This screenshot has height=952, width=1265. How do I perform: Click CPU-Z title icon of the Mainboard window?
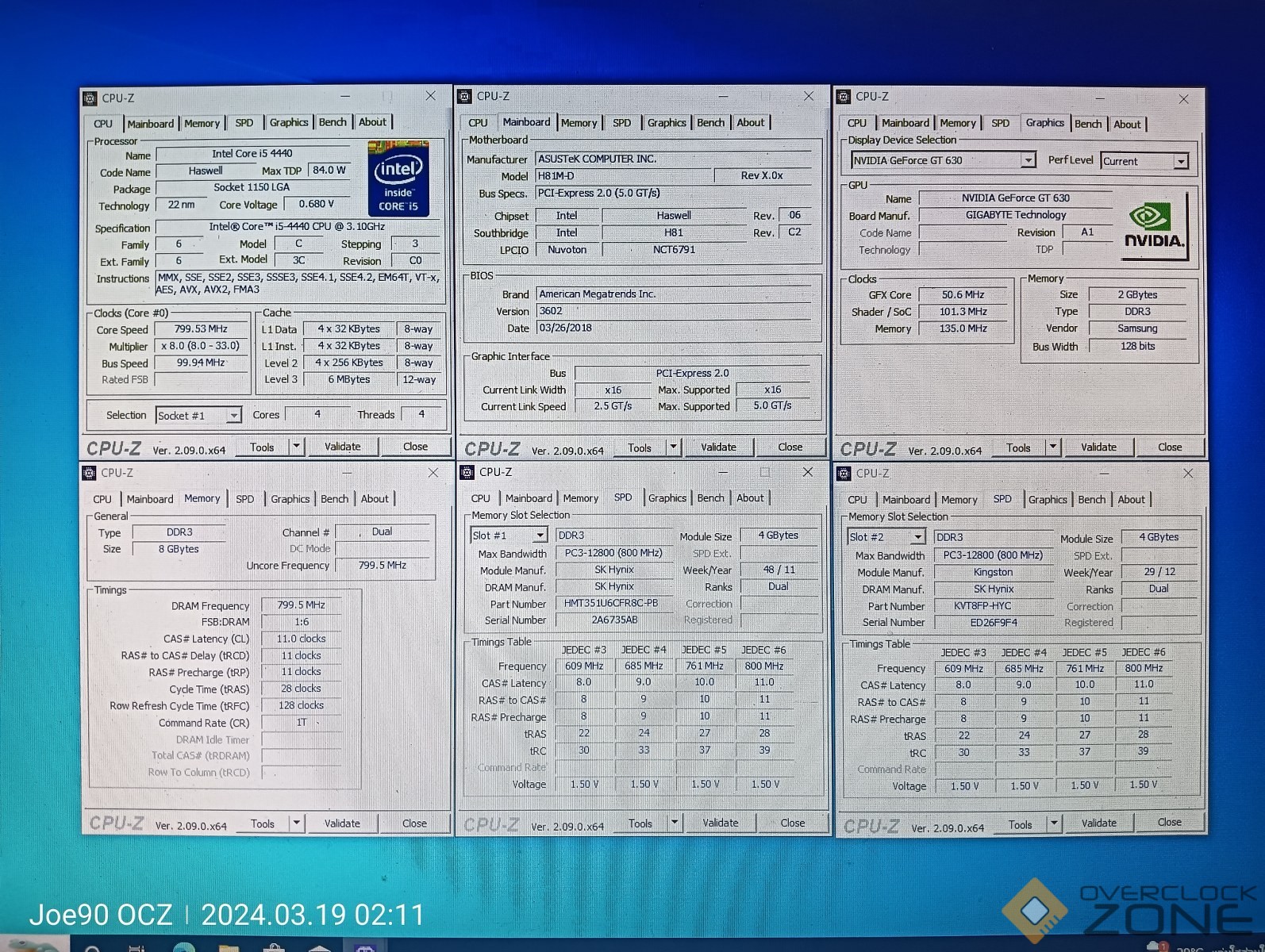coord(466,96)
